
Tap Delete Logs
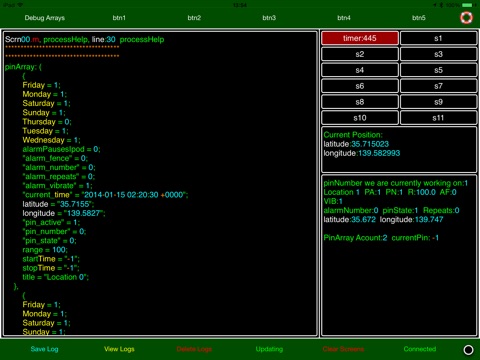pyautogui.click(x=194, y=349)
